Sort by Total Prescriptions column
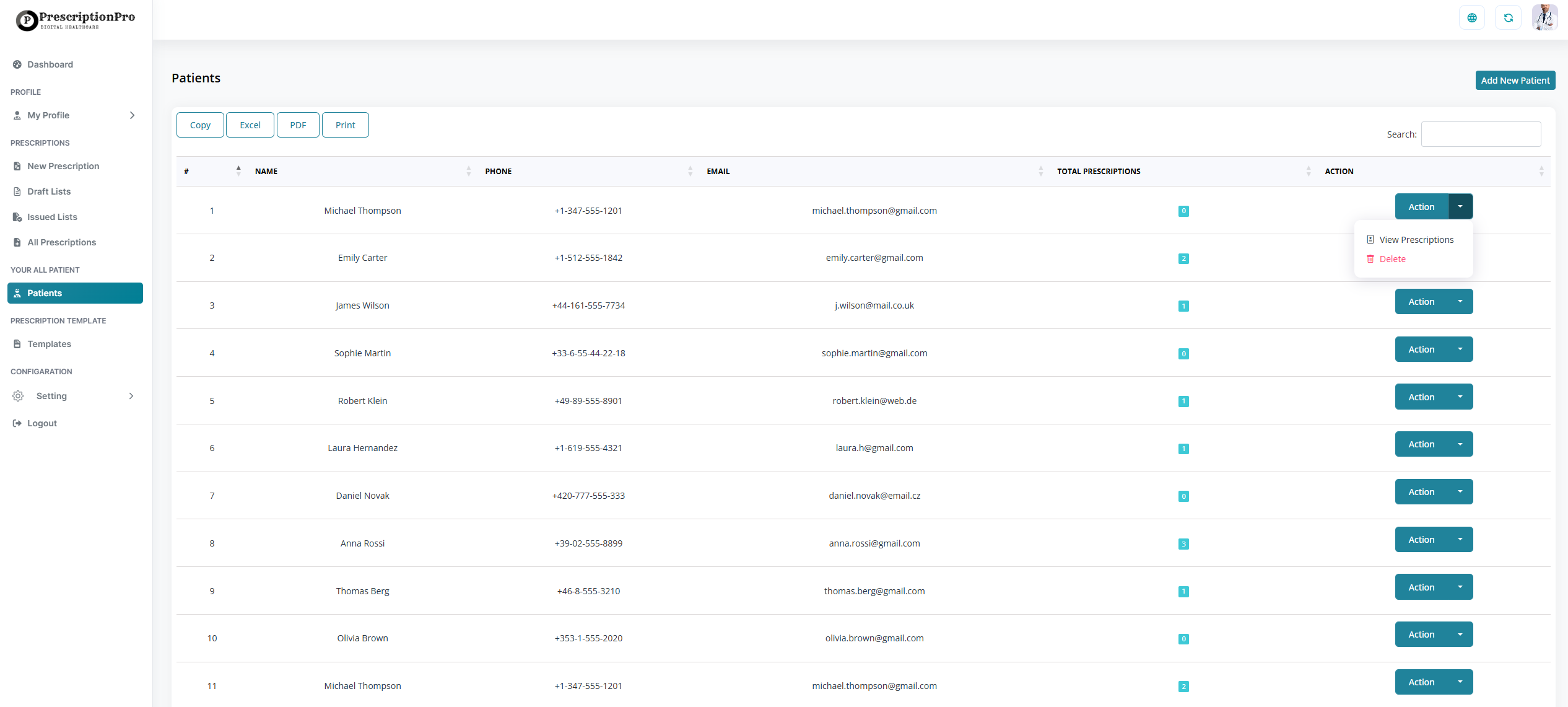 1098,172
